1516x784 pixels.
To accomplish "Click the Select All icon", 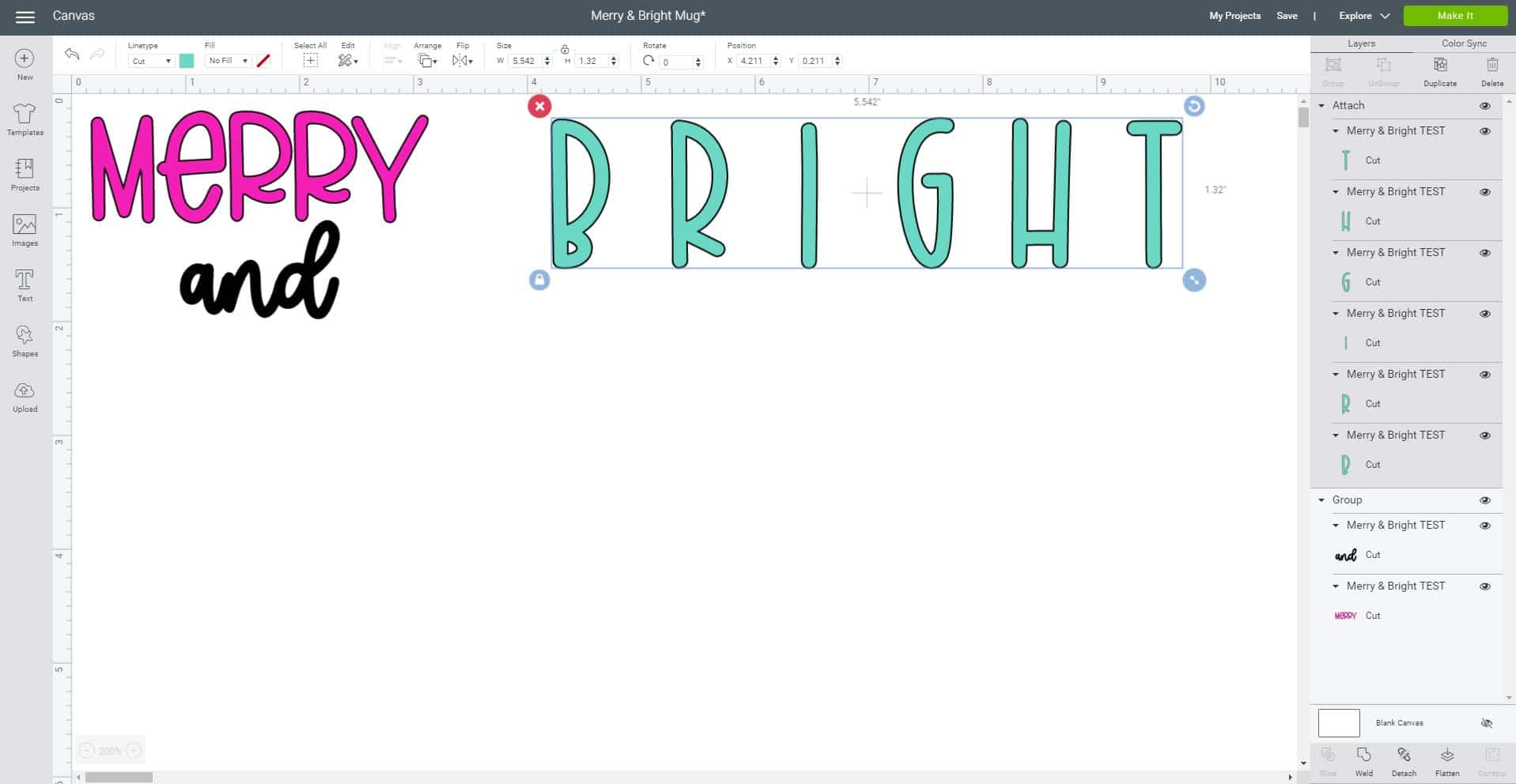I will pyautogui.click(x=310, y=61).
